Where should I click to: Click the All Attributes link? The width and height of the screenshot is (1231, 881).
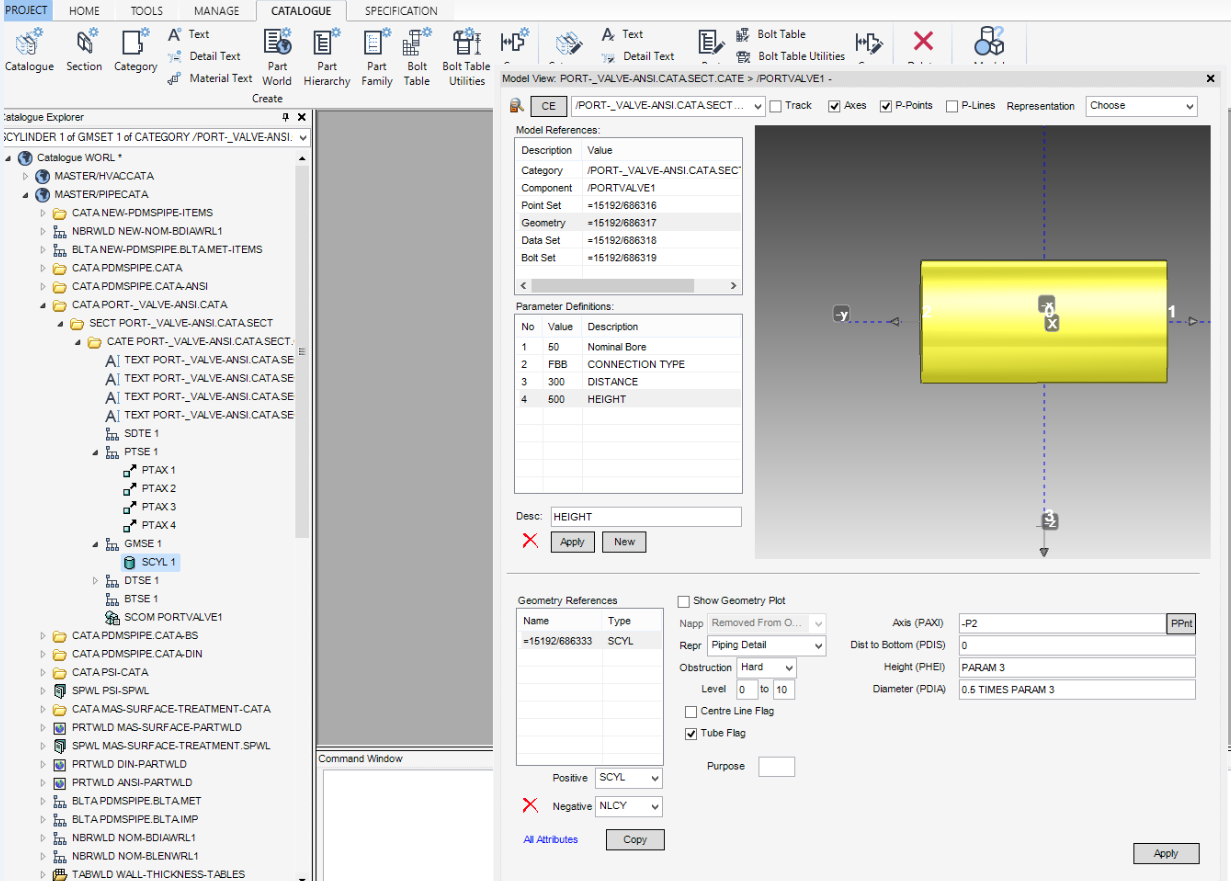[550, 839]
